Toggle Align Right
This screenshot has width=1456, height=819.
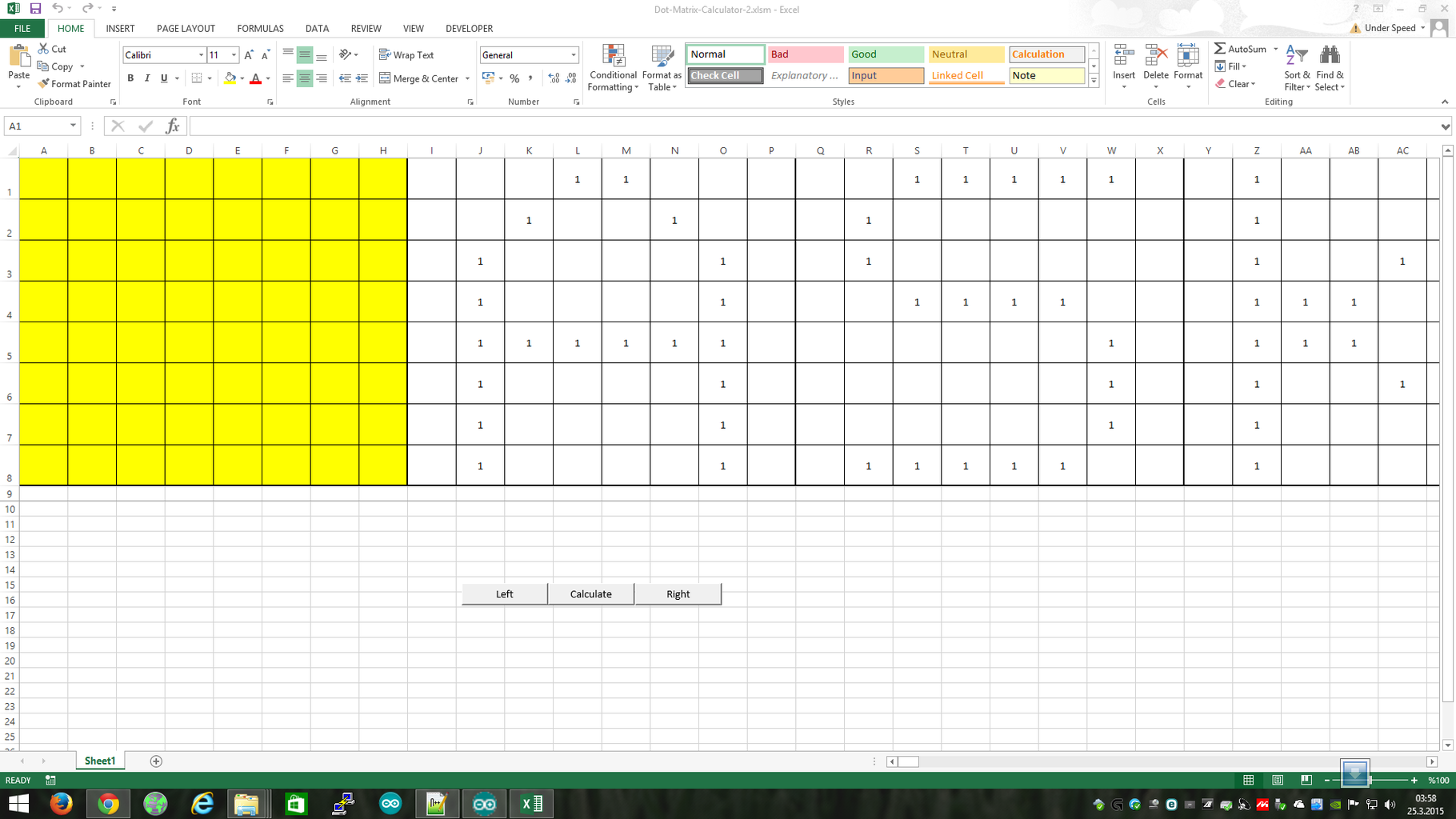[322, 78]
